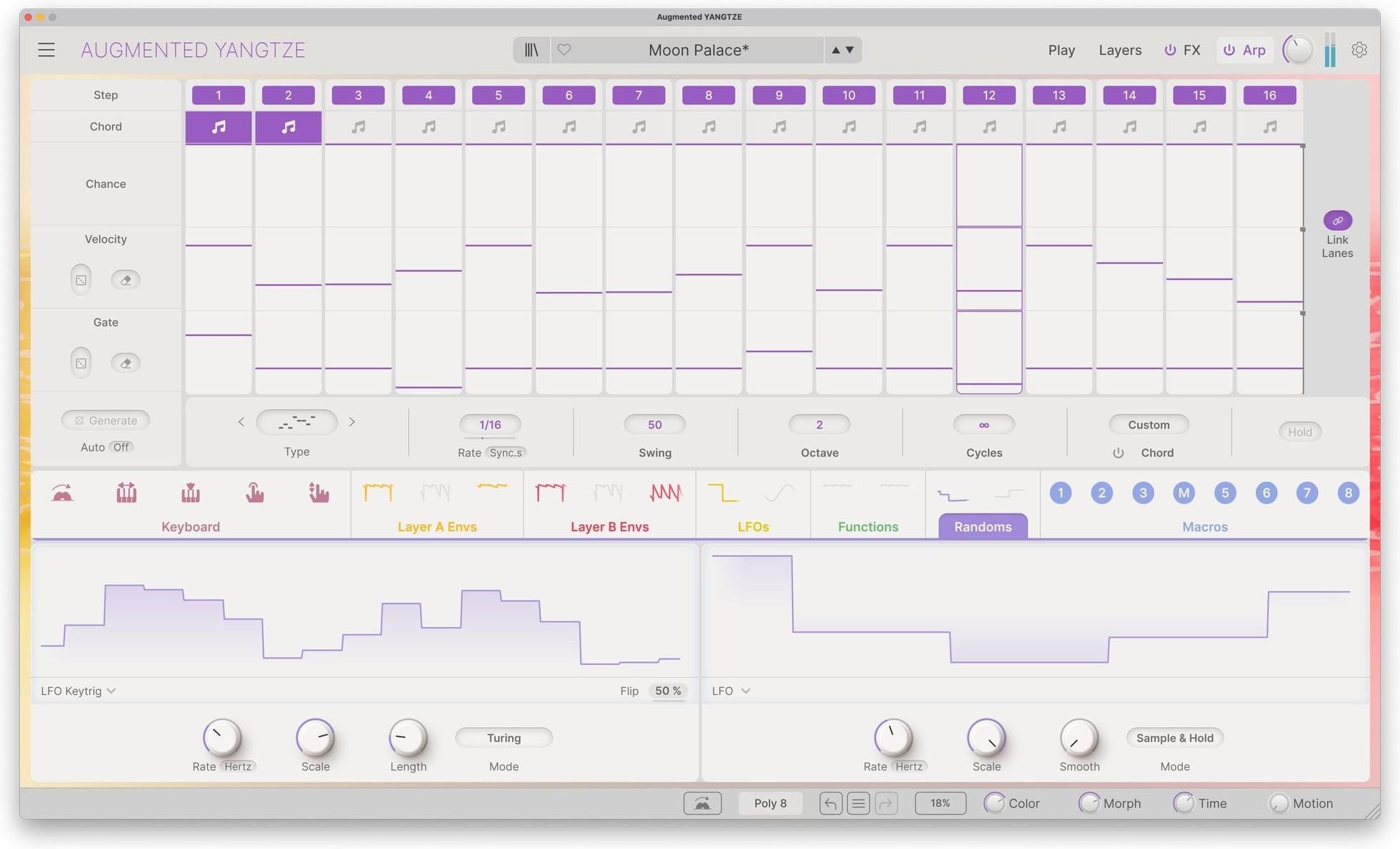1400x849 pixels.
Task: Toggle the Arp power button
Action: pyautogui.click(x=1229, y=50)
